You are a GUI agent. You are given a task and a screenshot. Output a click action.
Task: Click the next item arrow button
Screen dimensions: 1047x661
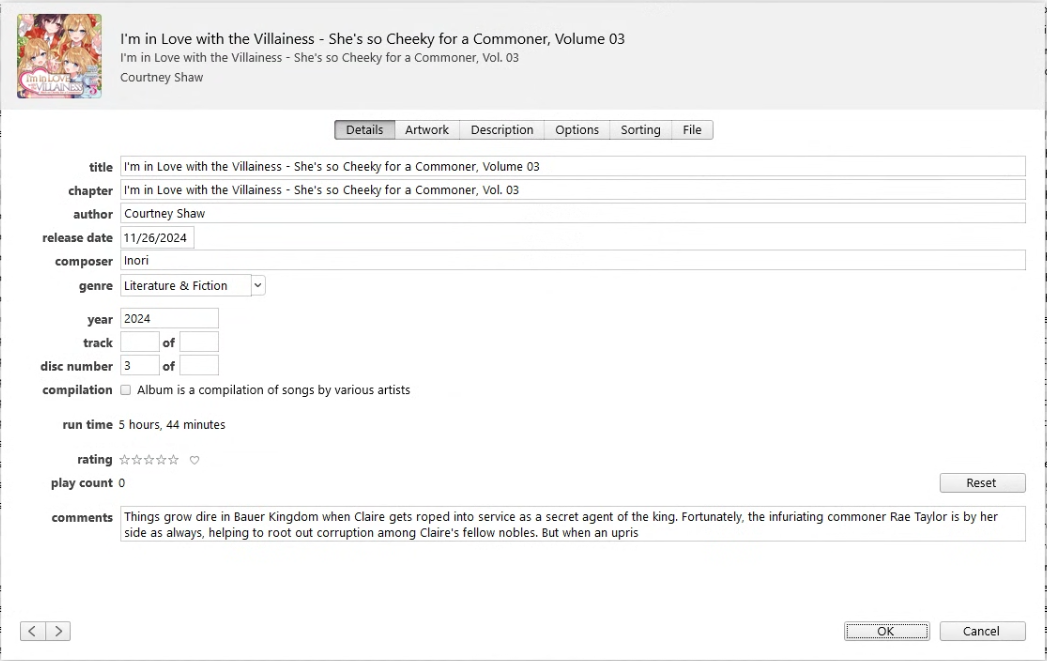59,631
